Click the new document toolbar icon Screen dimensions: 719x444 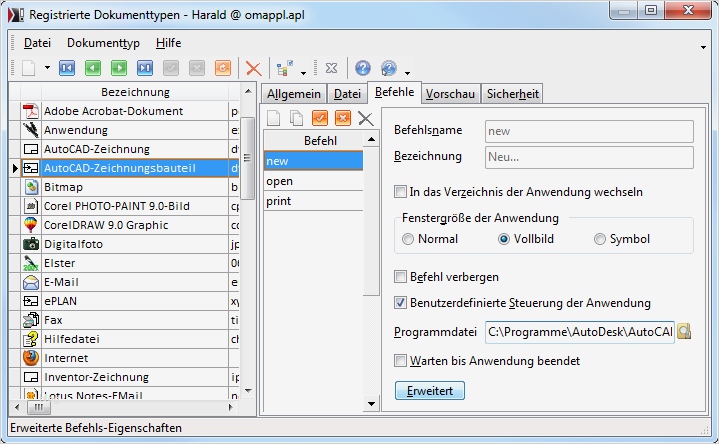[x=29, y=68]
